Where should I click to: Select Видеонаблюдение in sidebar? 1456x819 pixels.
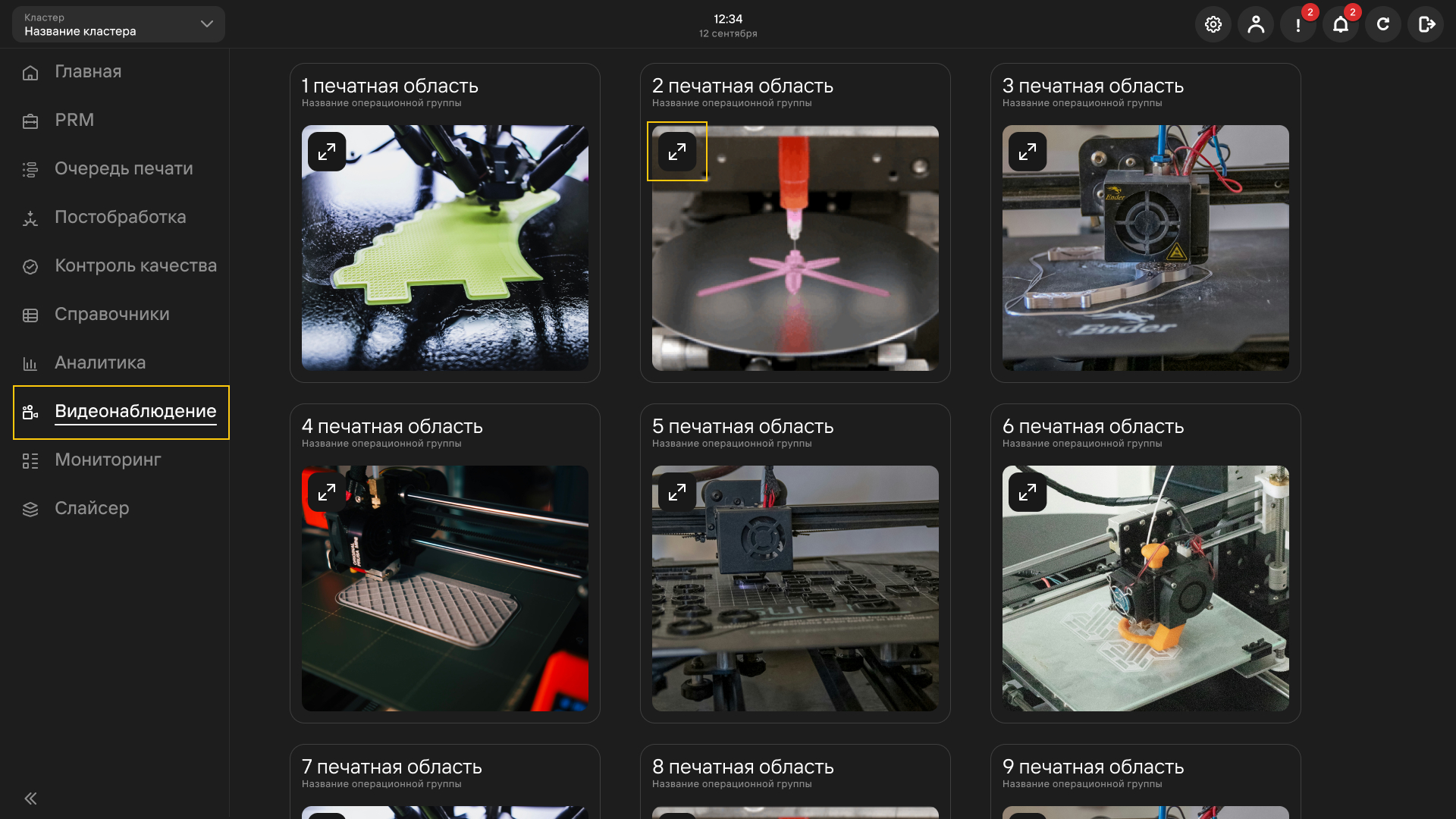click(x=121, y=412)
